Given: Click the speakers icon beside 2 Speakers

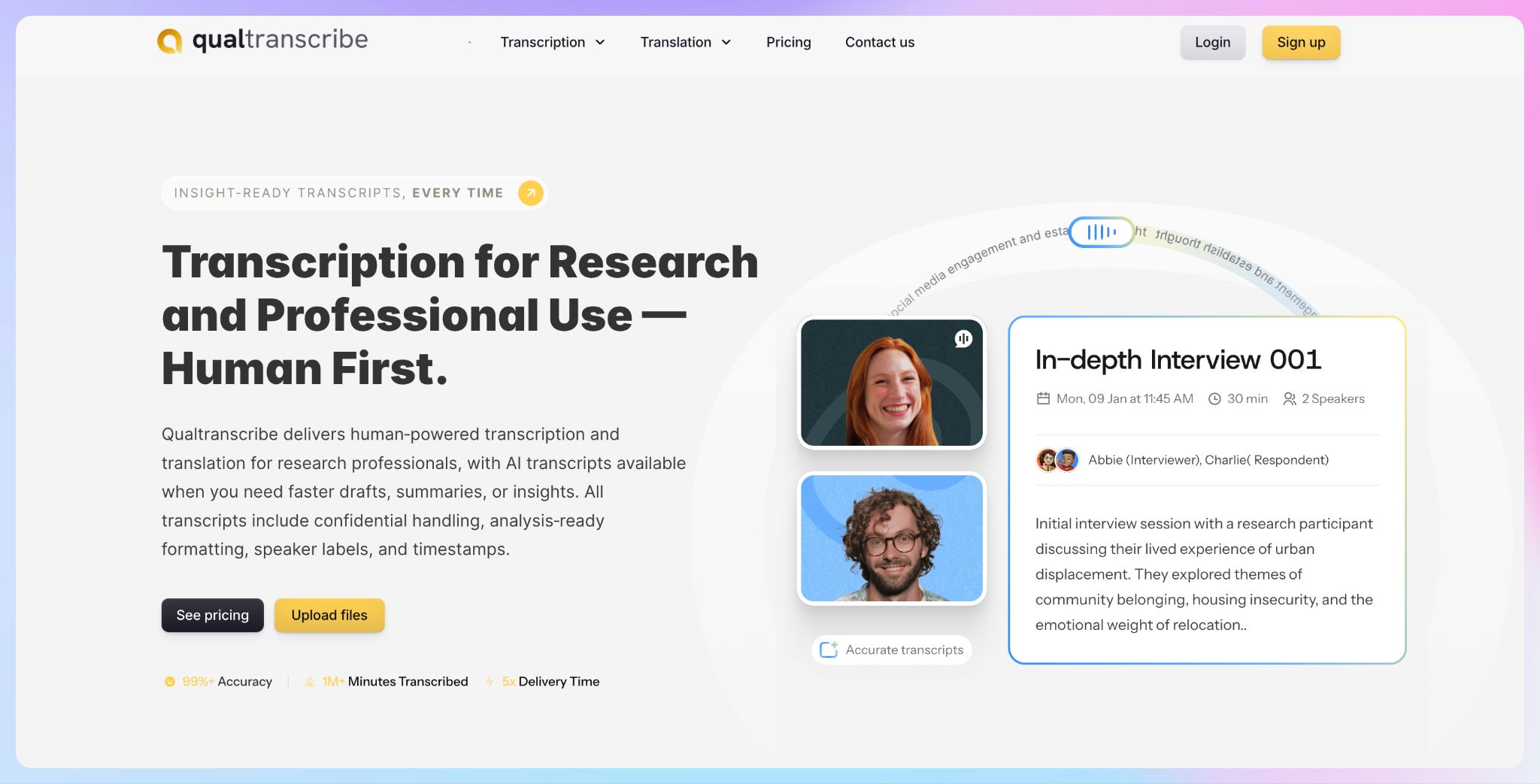Looking at the screenshot, I should [x=1290, y=399].
